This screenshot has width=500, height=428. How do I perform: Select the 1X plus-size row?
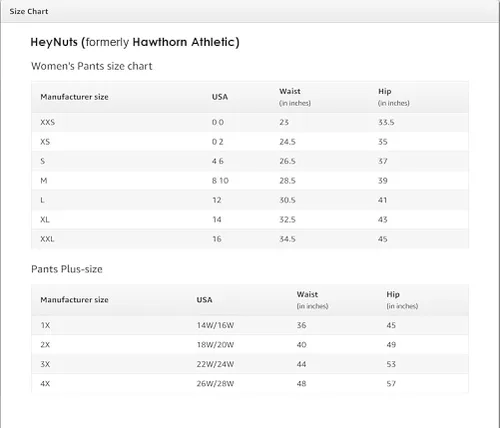tap(250, 325)
